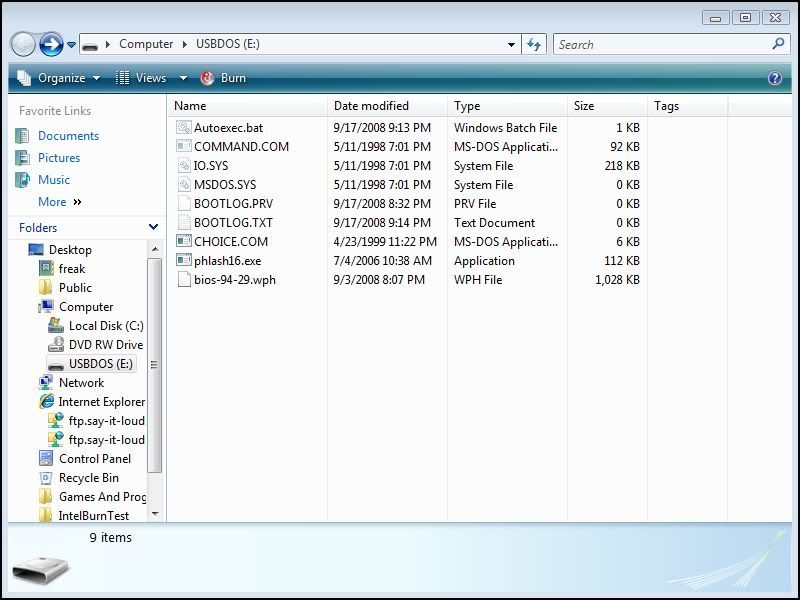Minimize the Explorer window
800x600 pixels.
715,18
